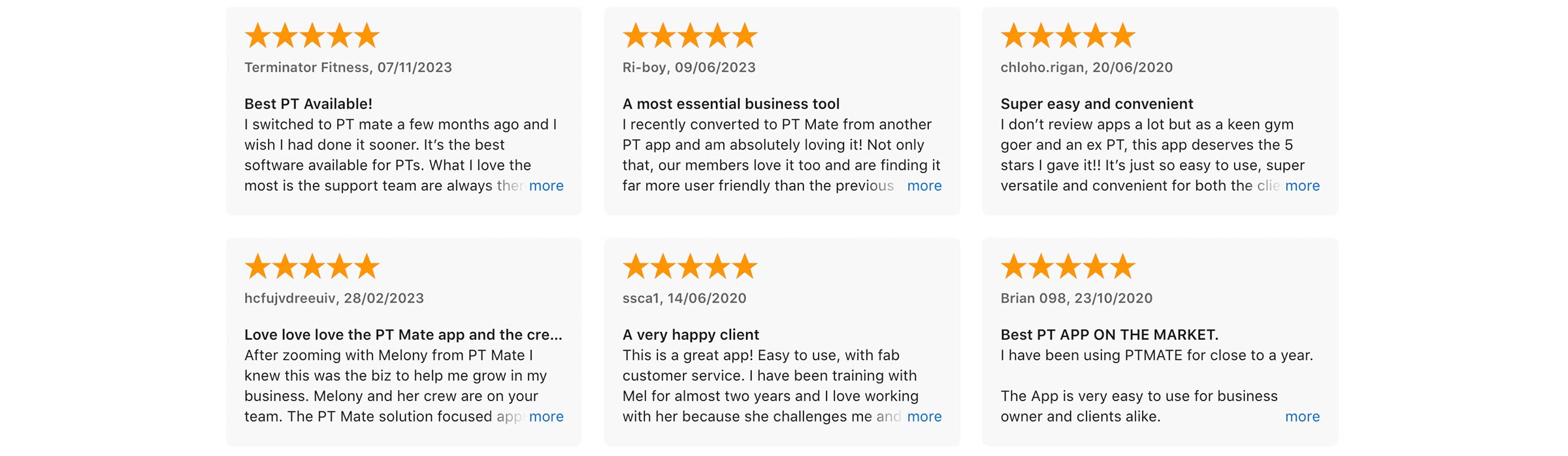The image size is (1568, 456).
Task: Expand chloho.rigan review via more link
Action: pyautogui.click(x=1302, y=186)
